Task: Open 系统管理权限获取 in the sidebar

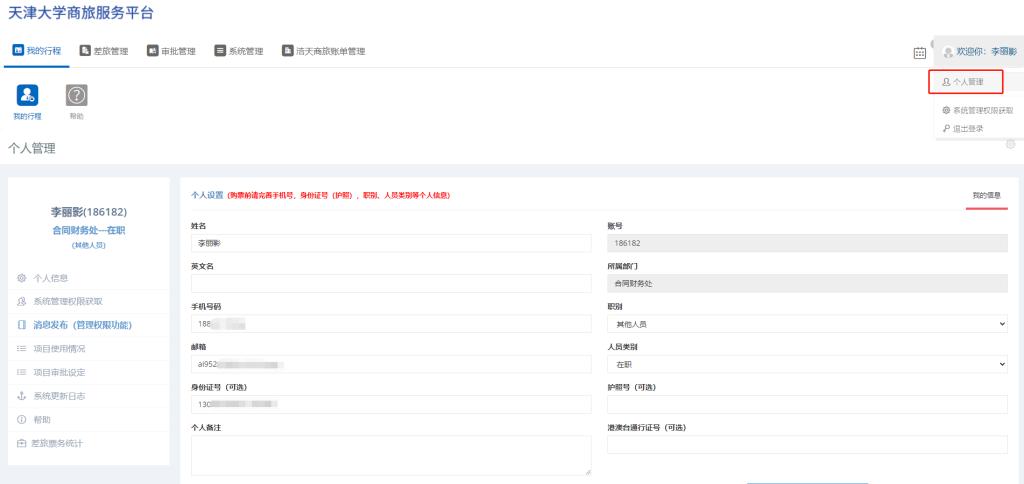Action: (67, 301)
